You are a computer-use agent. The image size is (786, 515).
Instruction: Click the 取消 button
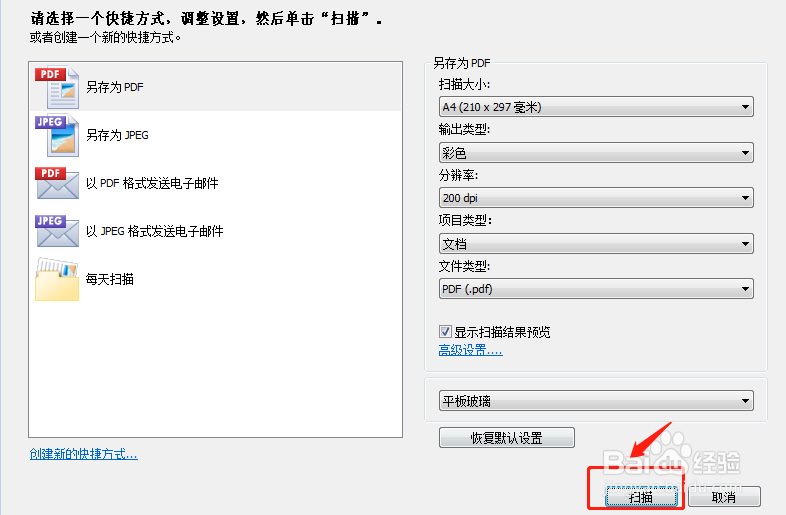[x=724, y=497]
